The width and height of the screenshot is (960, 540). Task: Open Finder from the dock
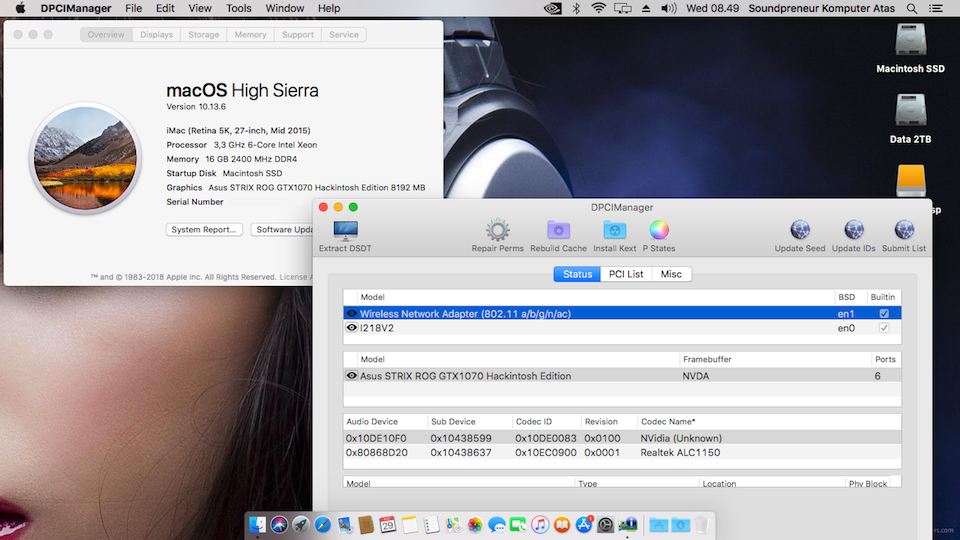[257, 525]
